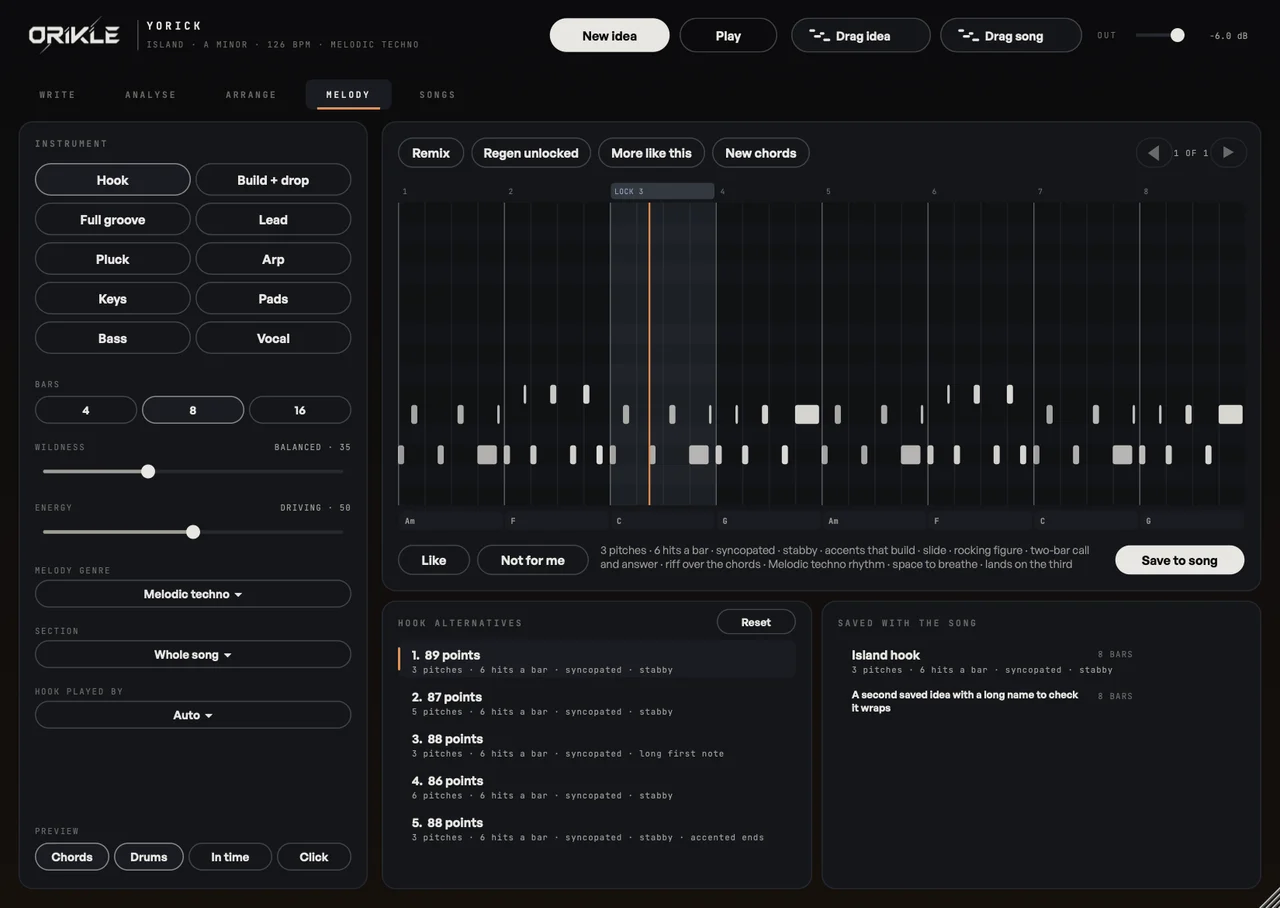This screenshot has width=1280, height=908.
Task: Go to the previous idea arrow
Action: pos(1153,153)
